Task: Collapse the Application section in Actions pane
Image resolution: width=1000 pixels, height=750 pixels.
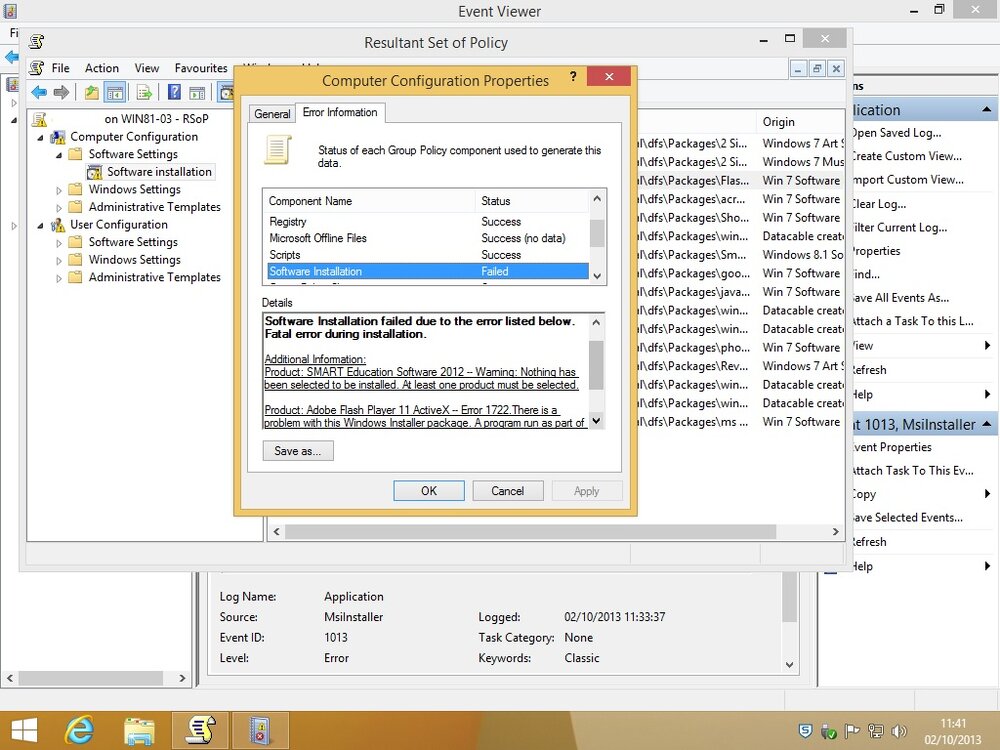Action: [987, 110]
